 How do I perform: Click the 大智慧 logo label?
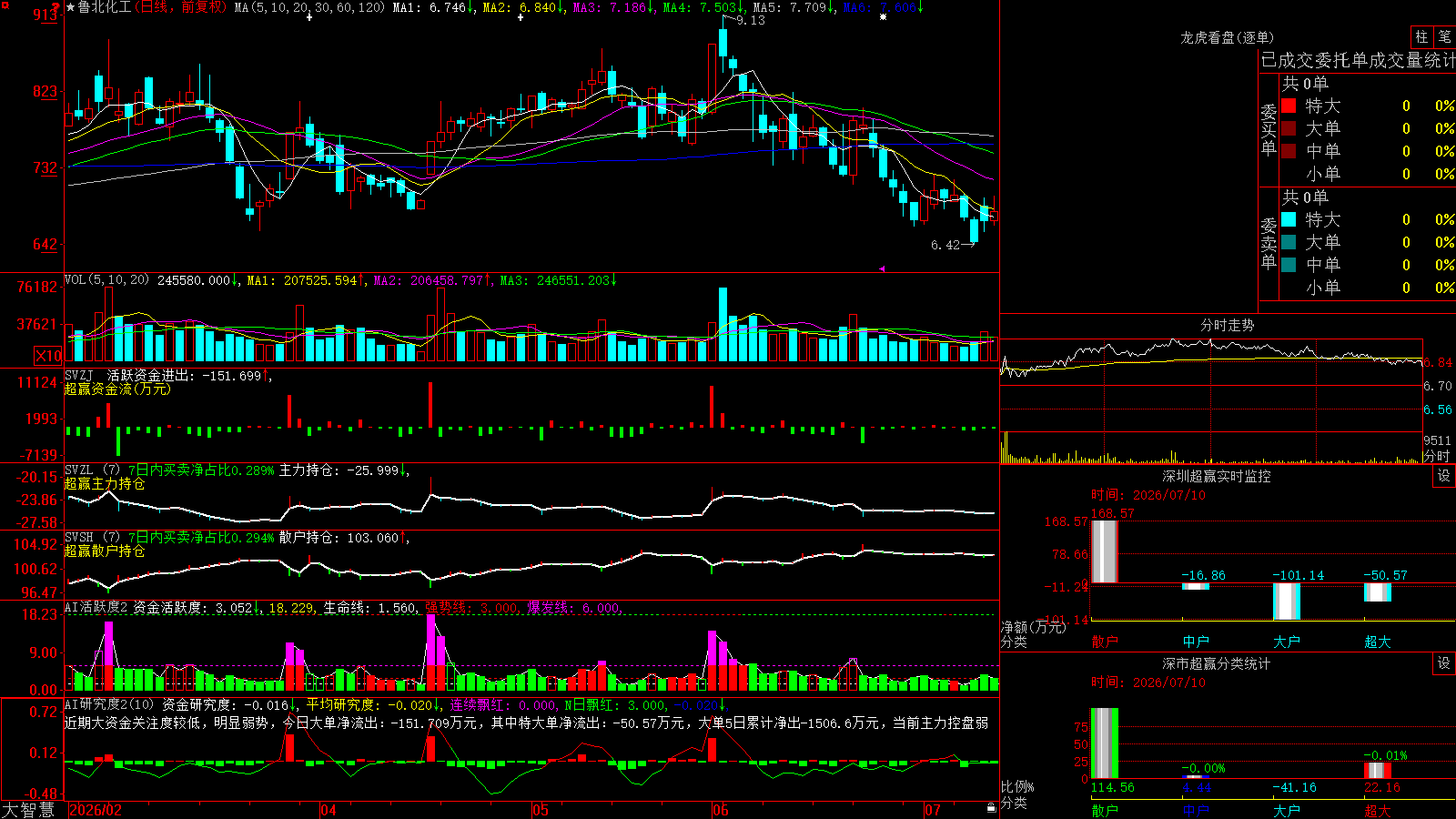tap(28, 810)
